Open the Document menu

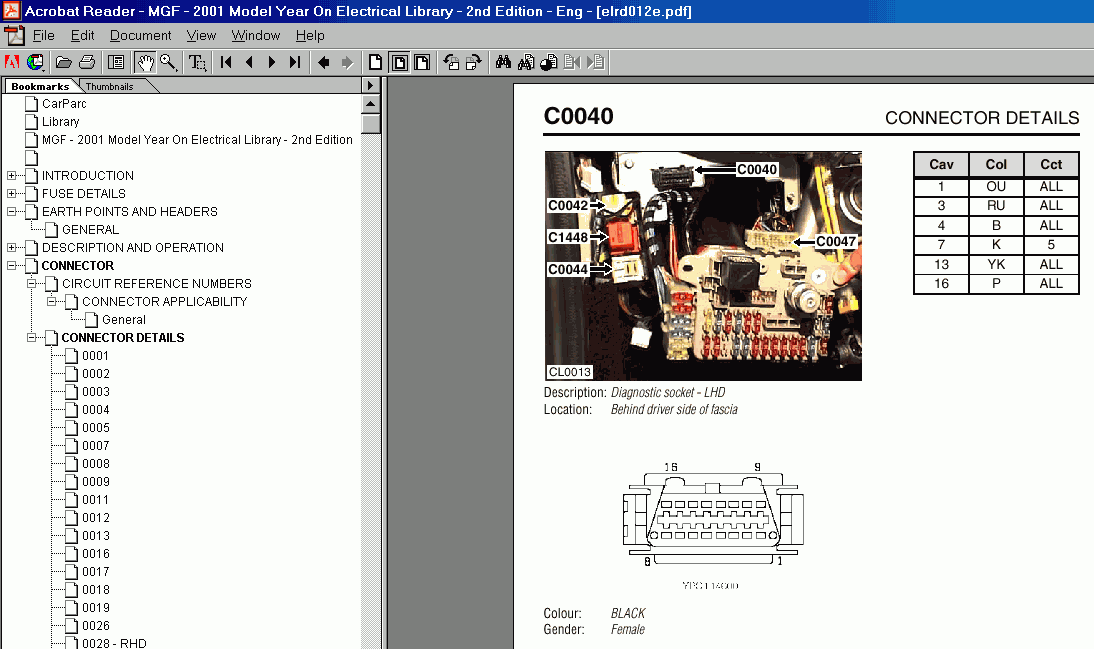(140, 36)
